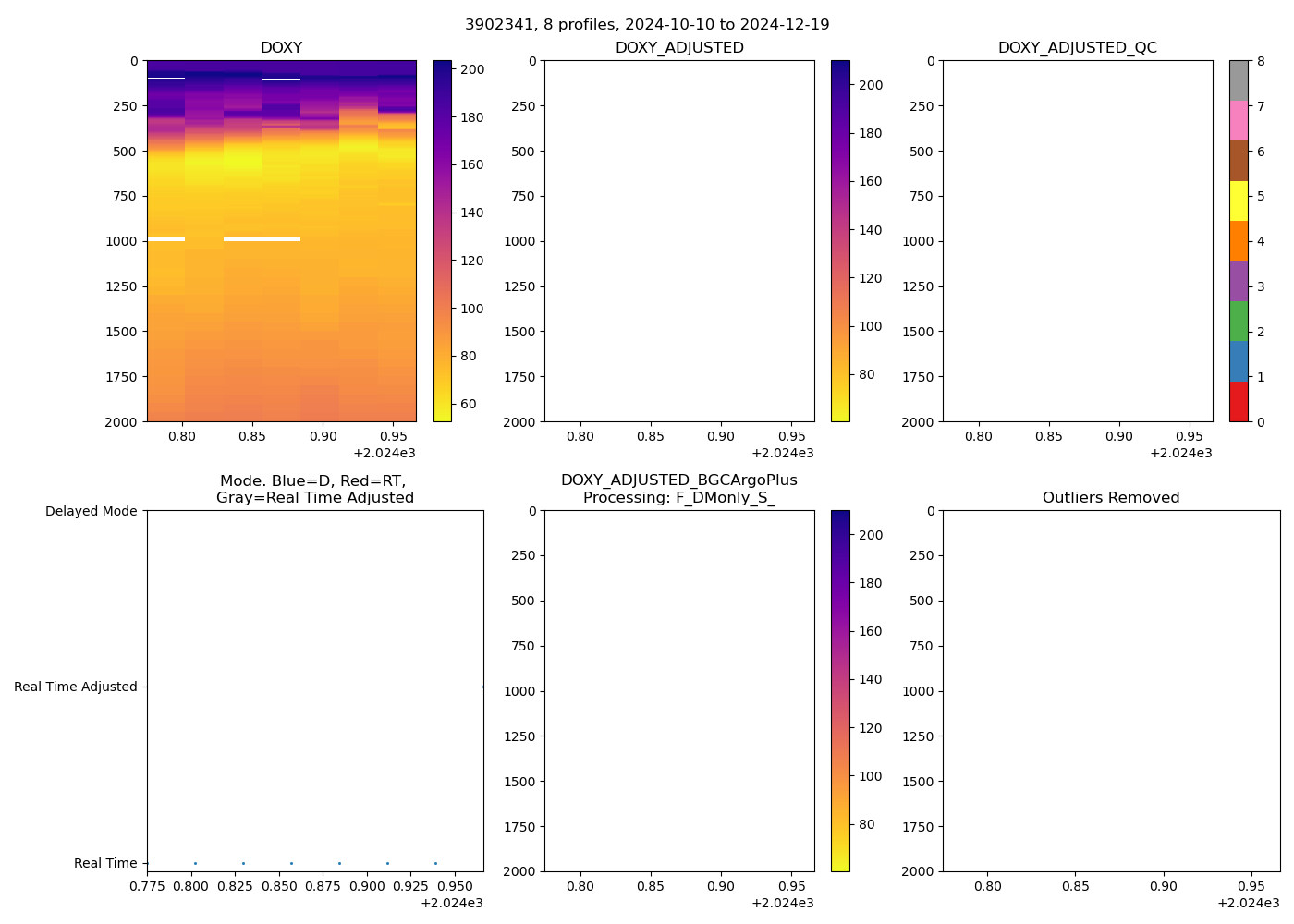Click the figure title with float 3902341
1294x924 pixels.
coord(647,25)
